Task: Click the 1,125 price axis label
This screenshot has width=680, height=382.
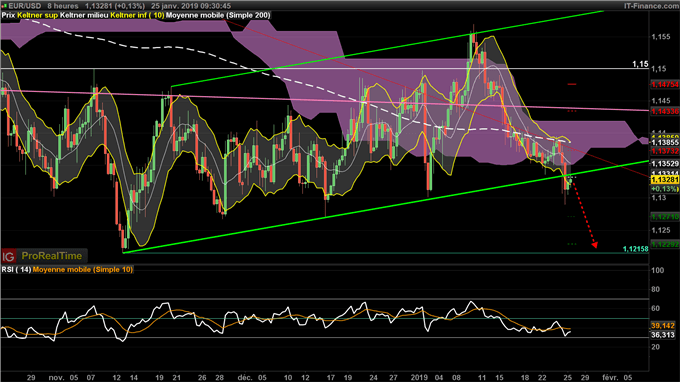Action: point(660,230)
